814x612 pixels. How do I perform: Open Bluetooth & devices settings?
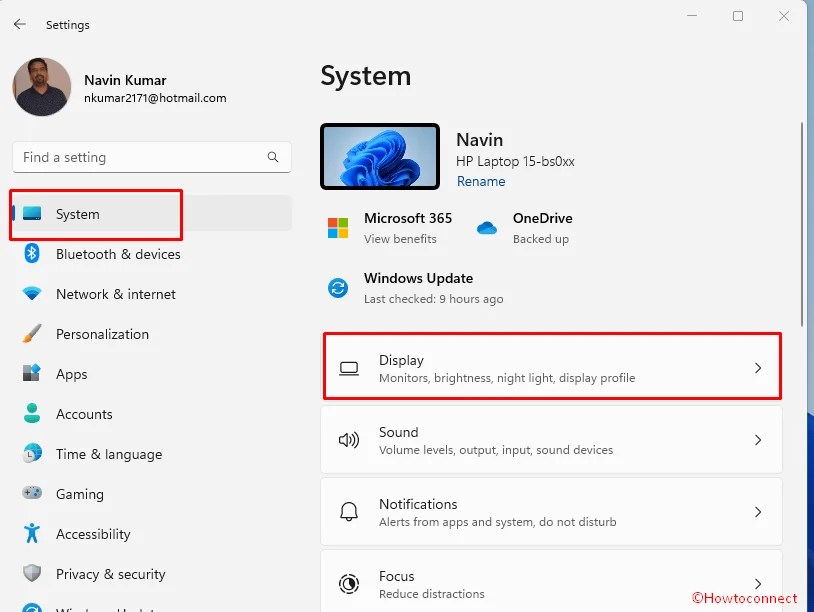[x=33, y=254]
